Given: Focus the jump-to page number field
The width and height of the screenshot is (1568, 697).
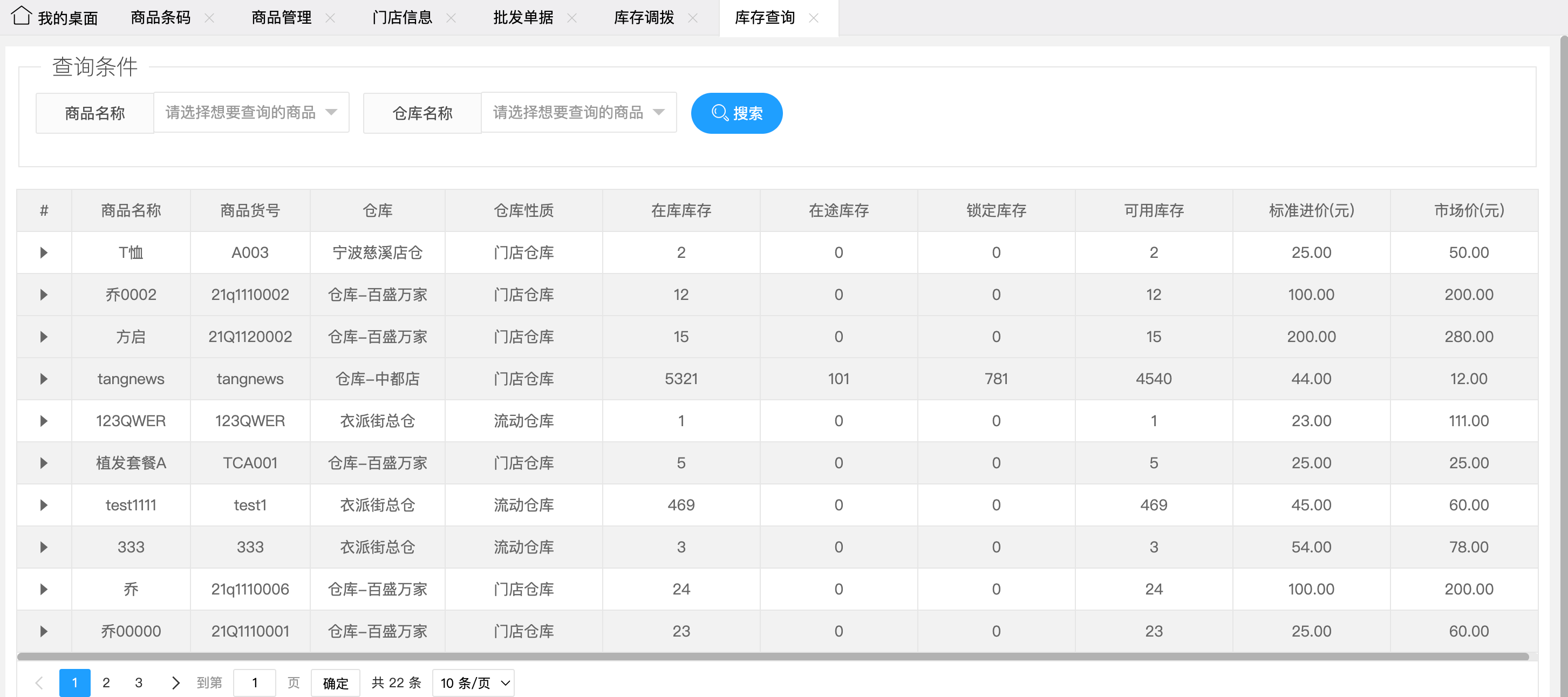Looking at the screenshot, I should (x=255, y=682).
